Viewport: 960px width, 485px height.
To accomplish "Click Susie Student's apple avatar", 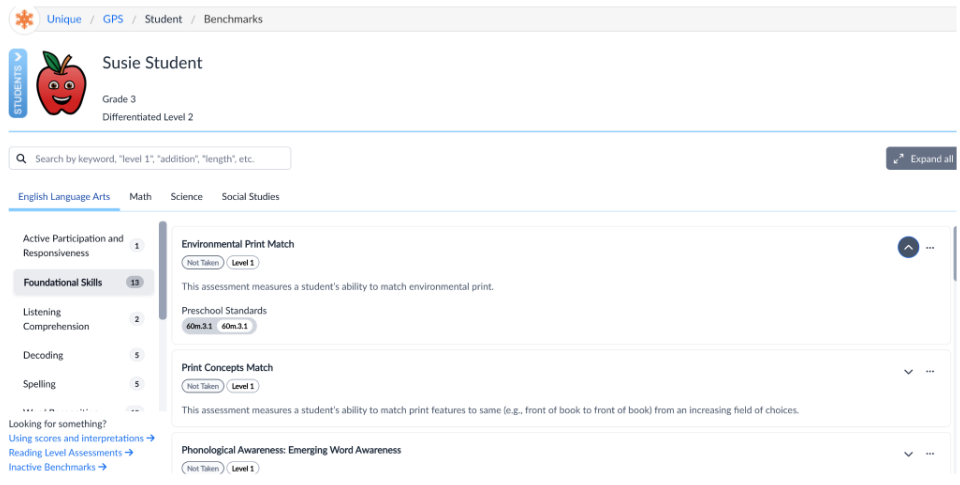I will coord(62,86).
